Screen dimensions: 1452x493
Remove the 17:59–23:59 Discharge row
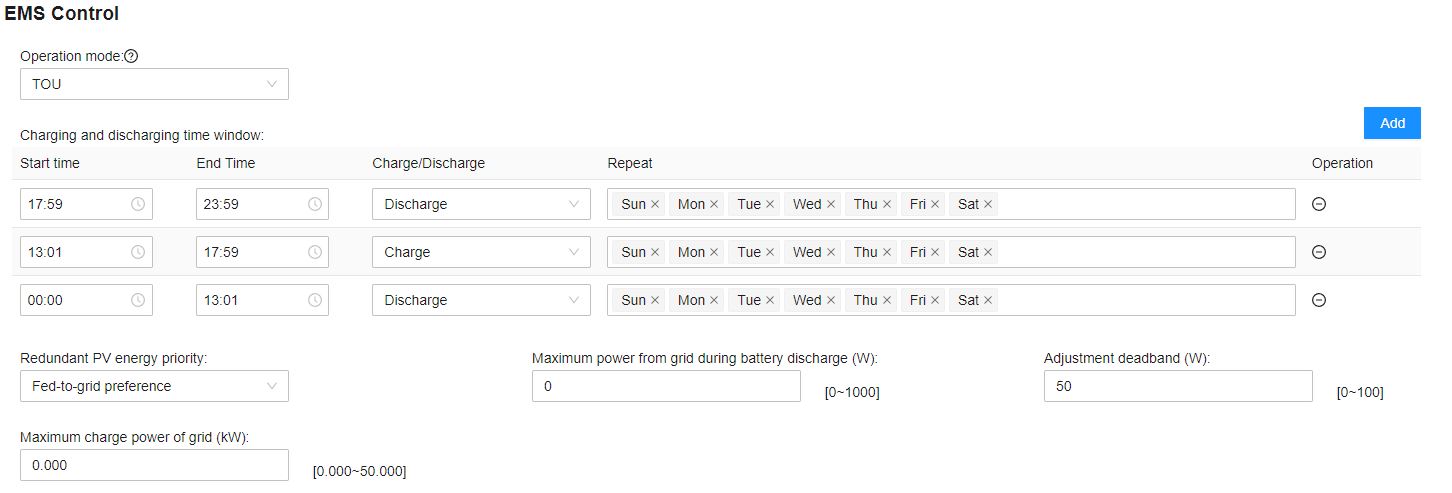coord(1318,204)
